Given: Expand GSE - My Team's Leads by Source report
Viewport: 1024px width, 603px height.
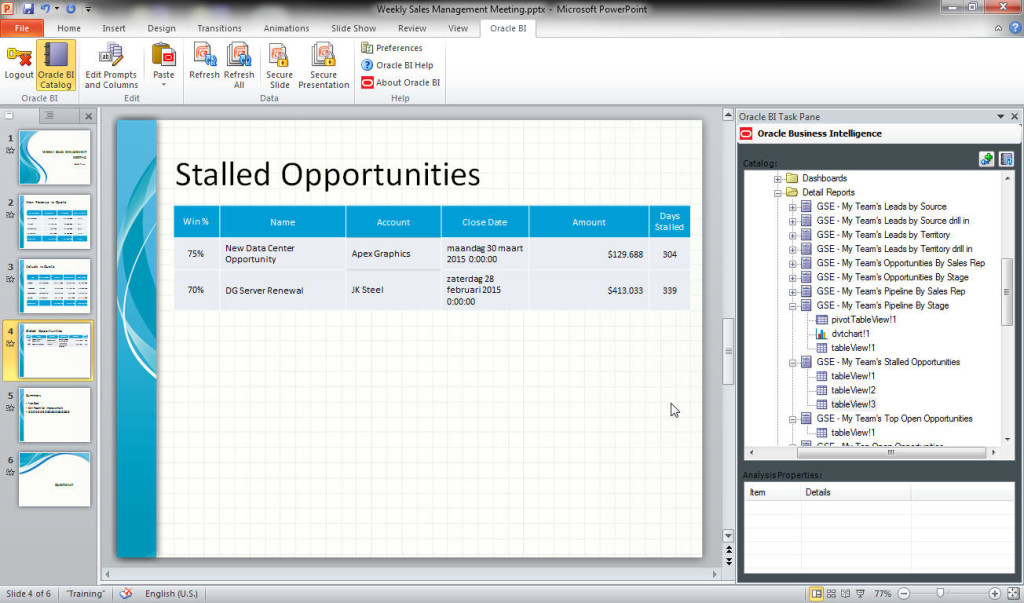Looking at the screenshot, I should click(790, 206).
